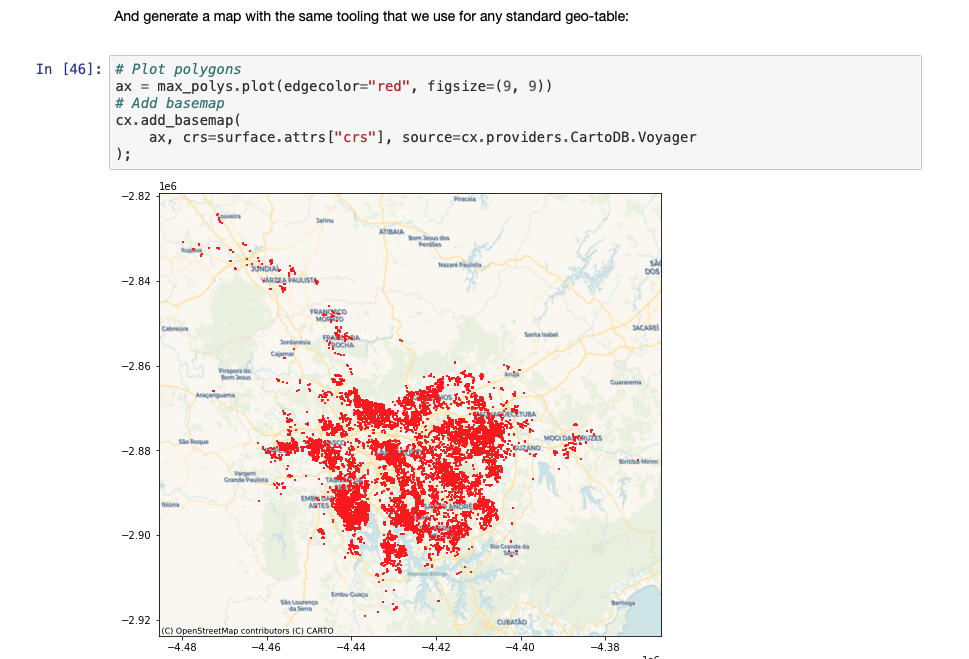Click the '# Plot polygons' comment line
Screen dimensions: 969x659
coord(178,69)
